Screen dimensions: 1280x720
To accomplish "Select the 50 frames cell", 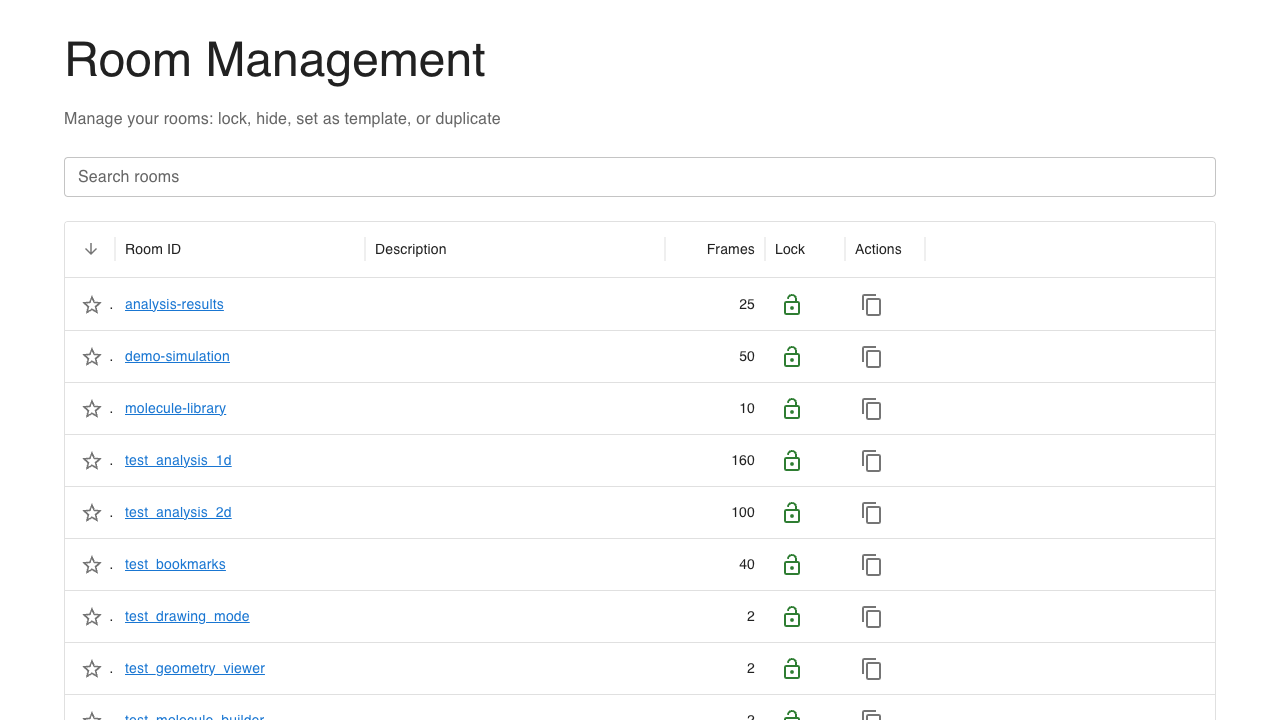I will 715,356.
